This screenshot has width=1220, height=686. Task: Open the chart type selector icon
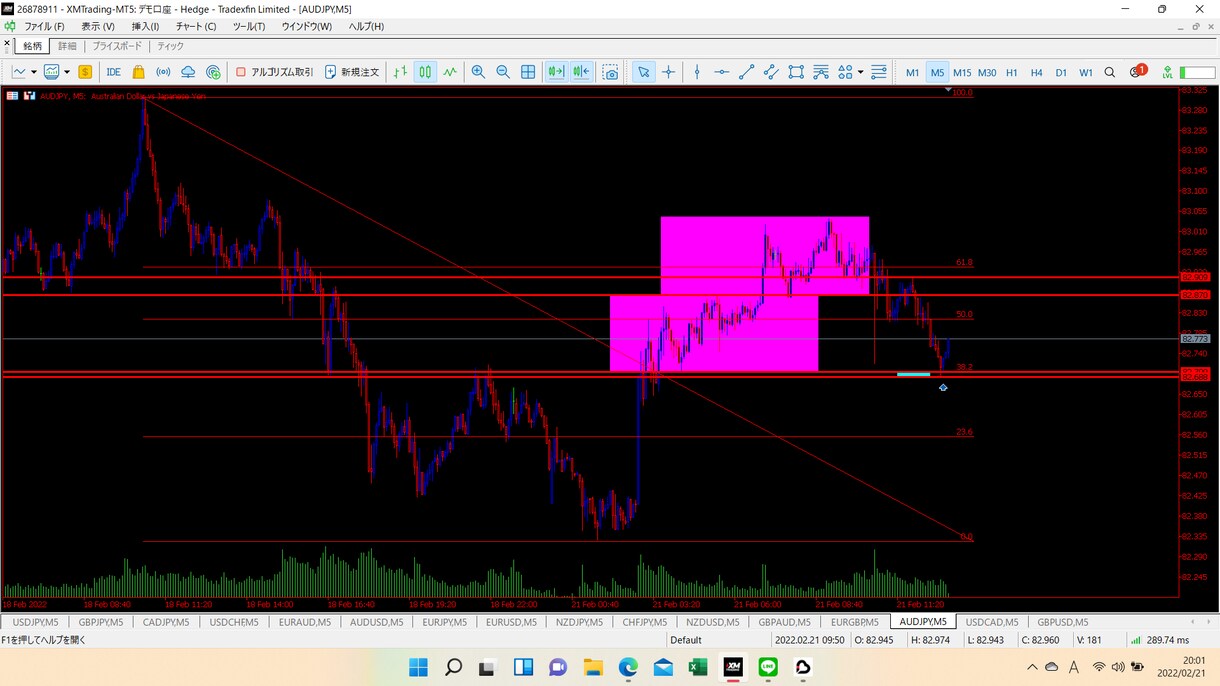click(19, 72)
